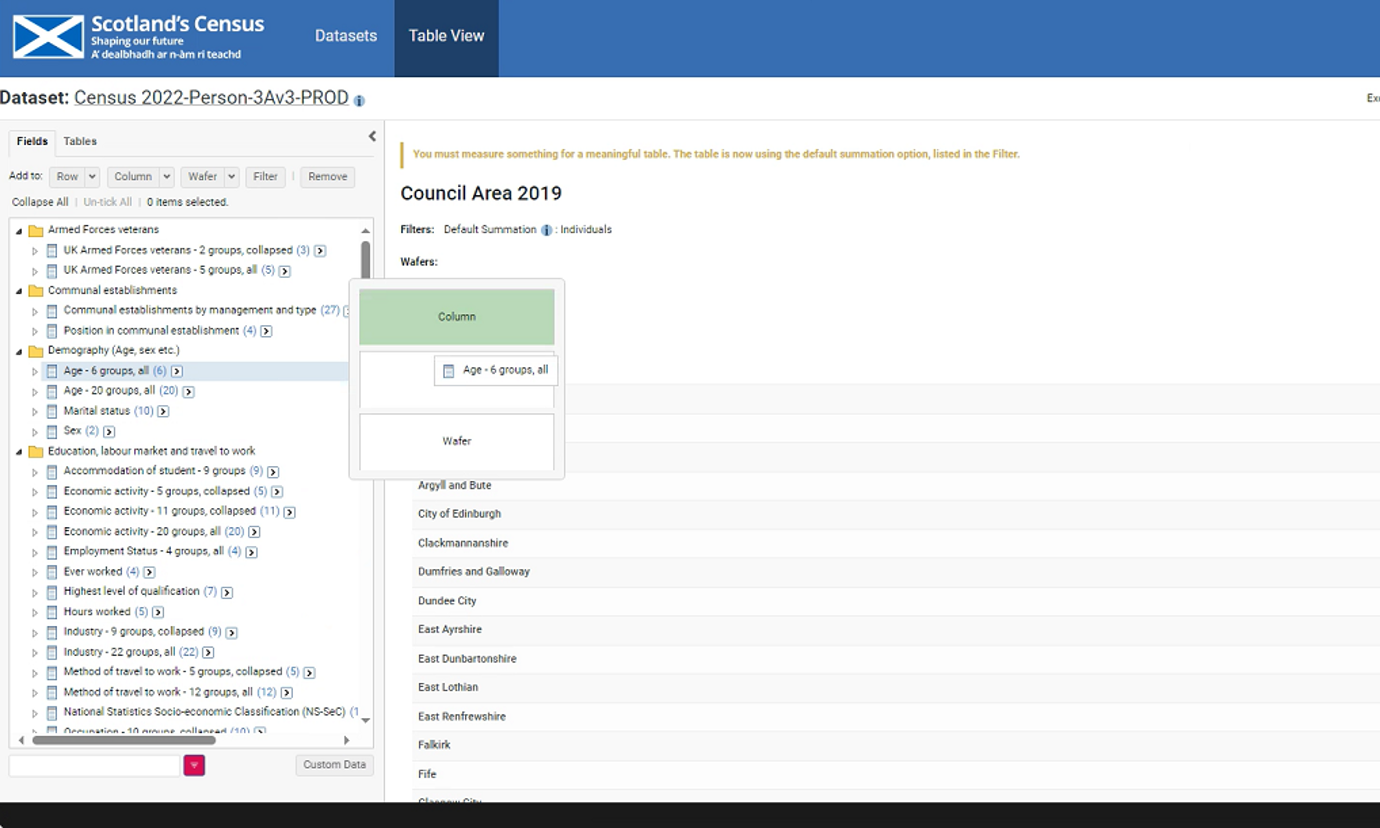1380x828 pixels.
Task: Click the Custom Data button
Action: tap(334, 765)
